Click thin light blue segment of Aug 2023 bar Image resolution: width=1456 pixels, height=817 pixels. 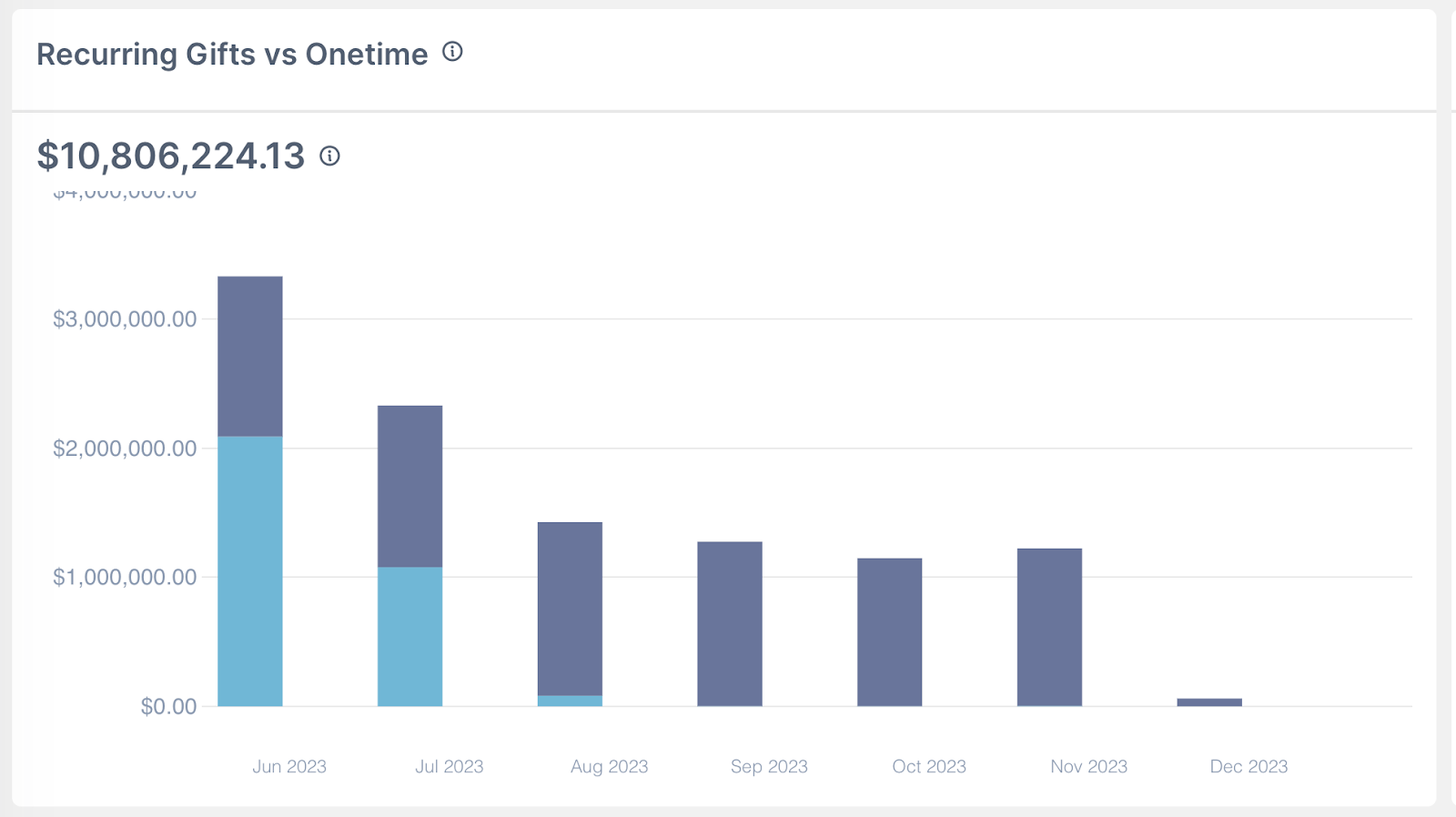coord(570,701)
